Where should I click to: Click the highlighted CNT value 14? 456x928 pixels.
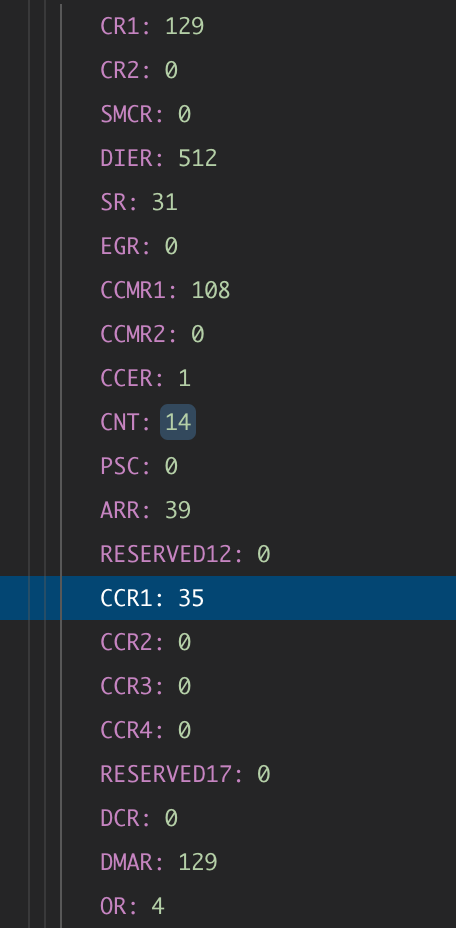(x=178, y=422)
